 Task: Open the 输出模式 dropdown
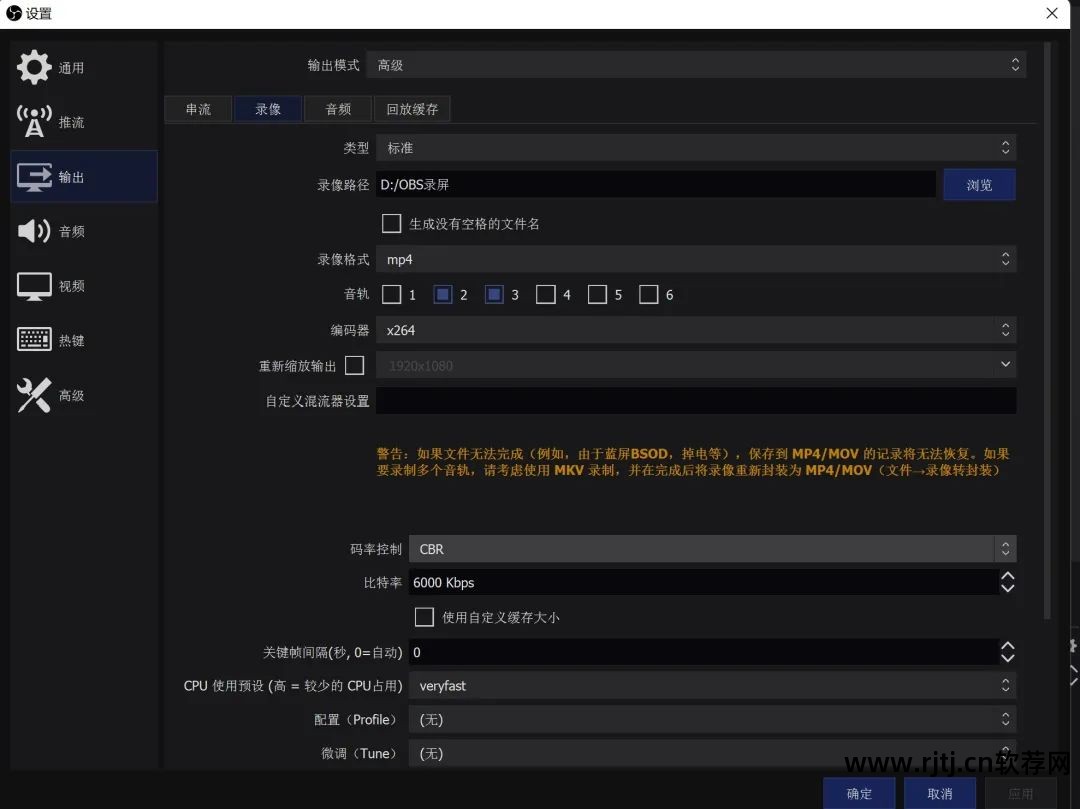700,64
